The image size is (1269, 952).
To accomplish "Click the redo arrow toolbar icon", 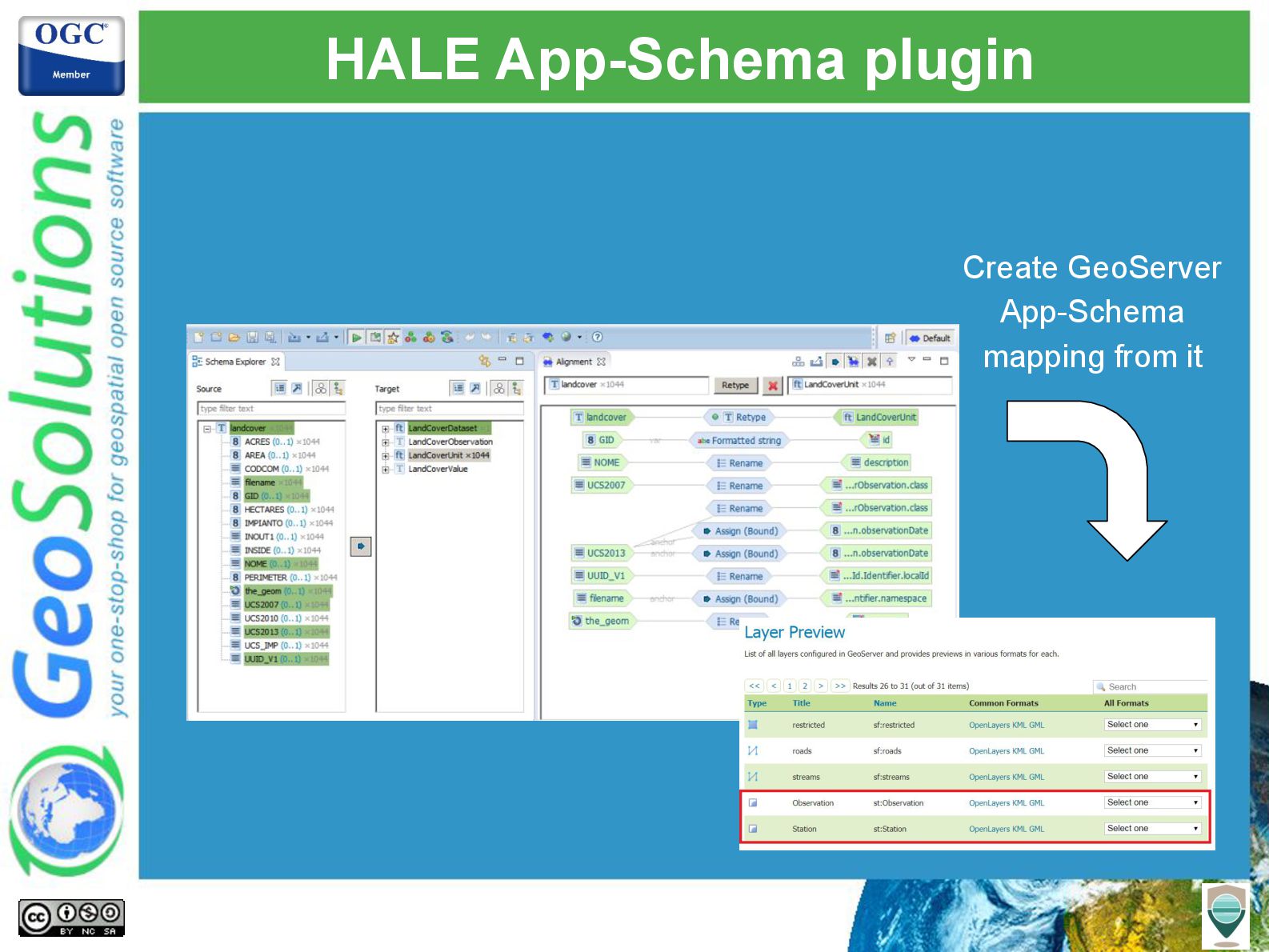I will pyautogui.click(x=486, y=338).
